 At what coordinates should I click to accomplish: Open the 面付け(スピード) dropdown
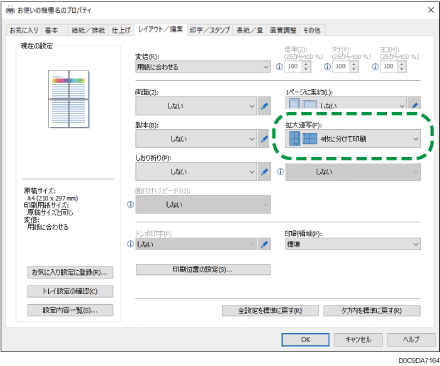point(203,204)
